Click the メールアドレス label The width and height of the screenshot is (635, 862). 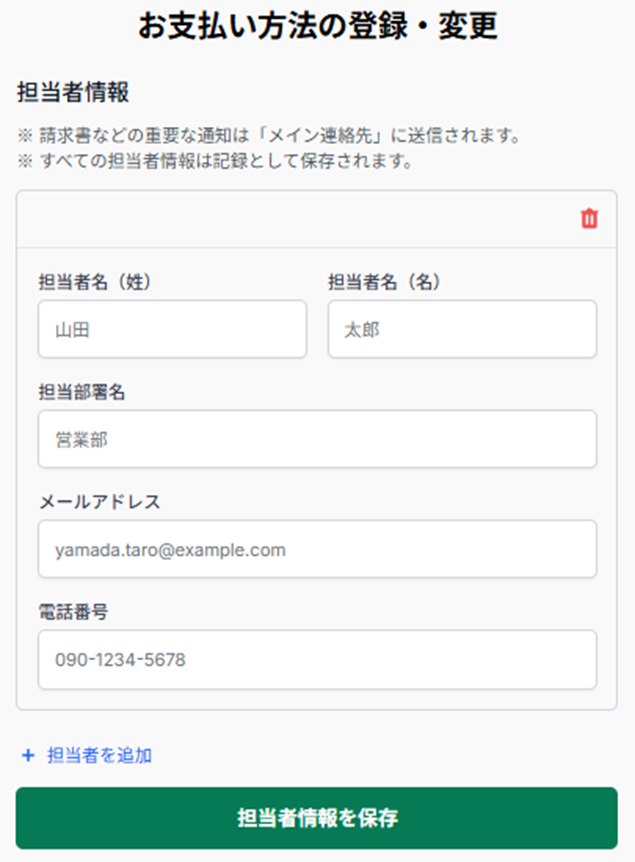(99, 502)
